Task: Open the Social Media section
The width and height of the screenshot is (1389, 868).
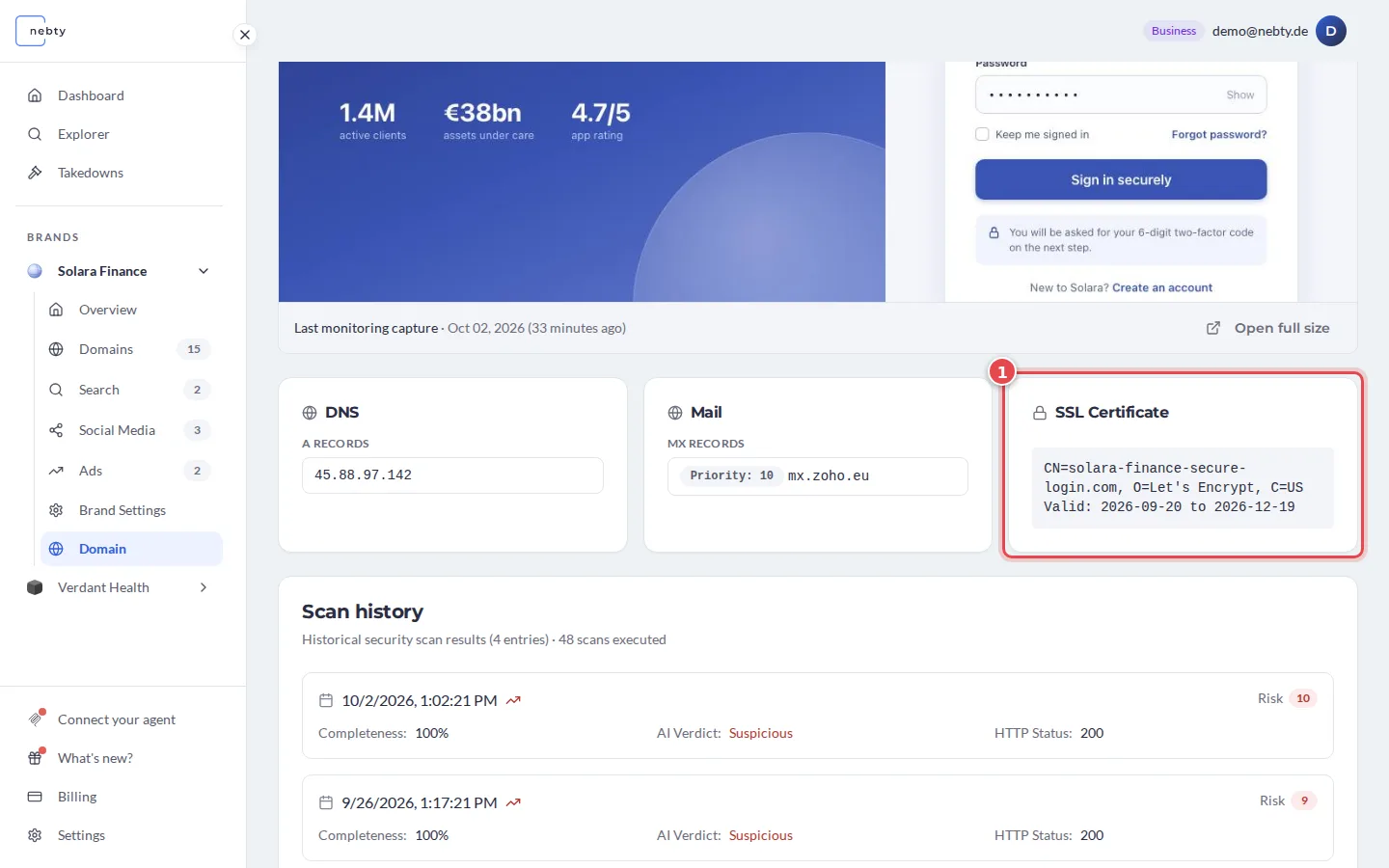Action: pyautogui.click(x=131, y=430)
